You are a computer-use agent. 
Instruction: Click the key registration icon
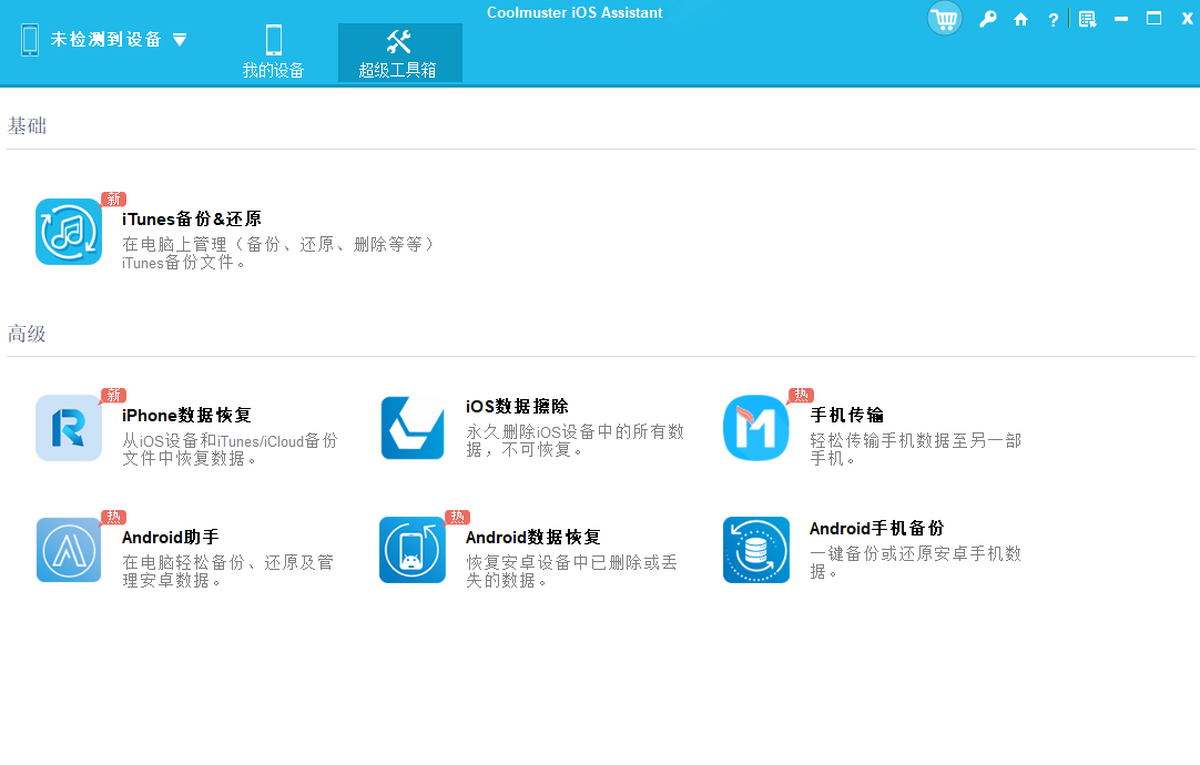988,19
